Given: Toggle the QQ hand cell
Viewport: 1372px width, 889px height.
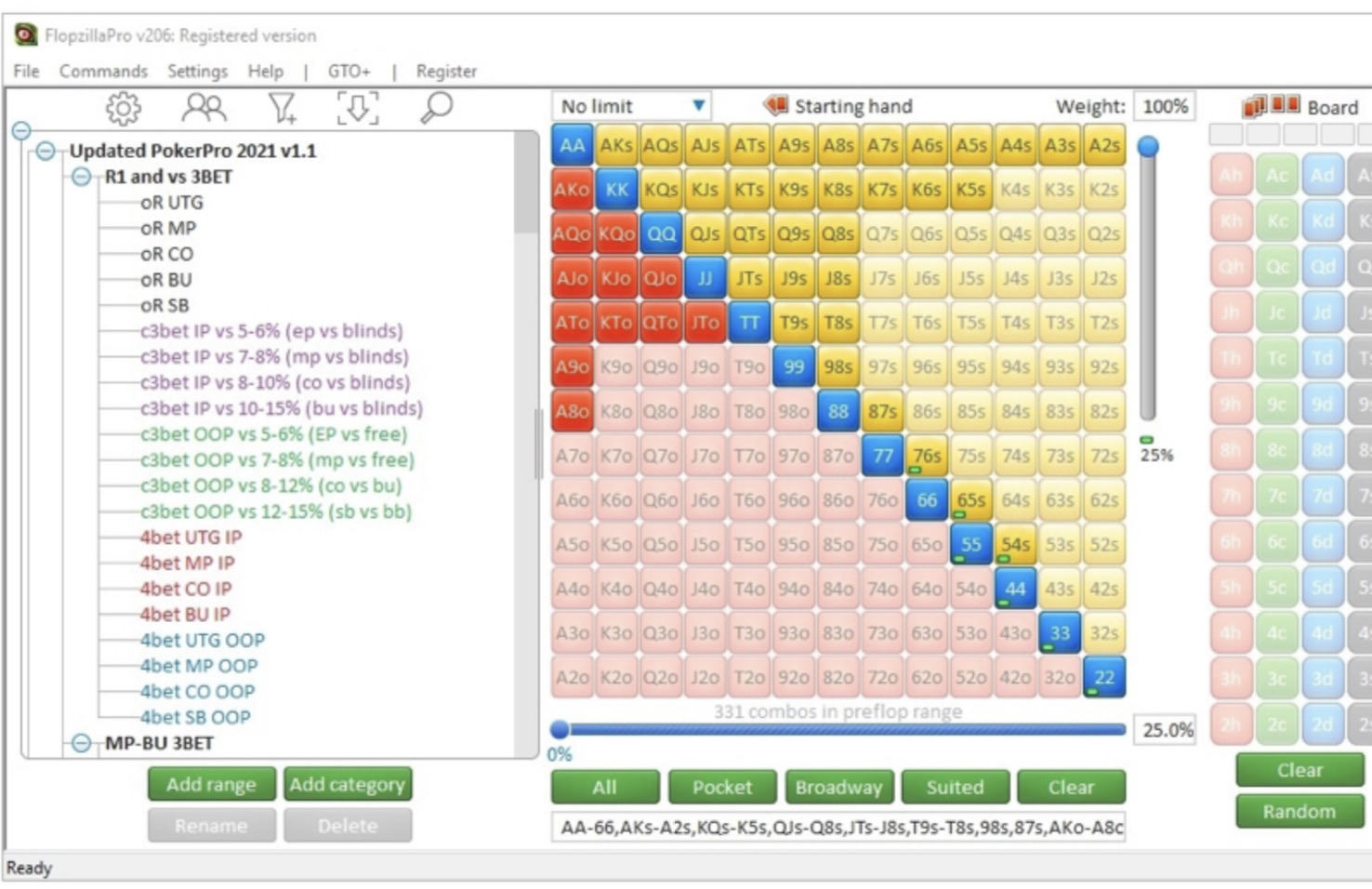Looking at the screenshot, I should 661,233.
